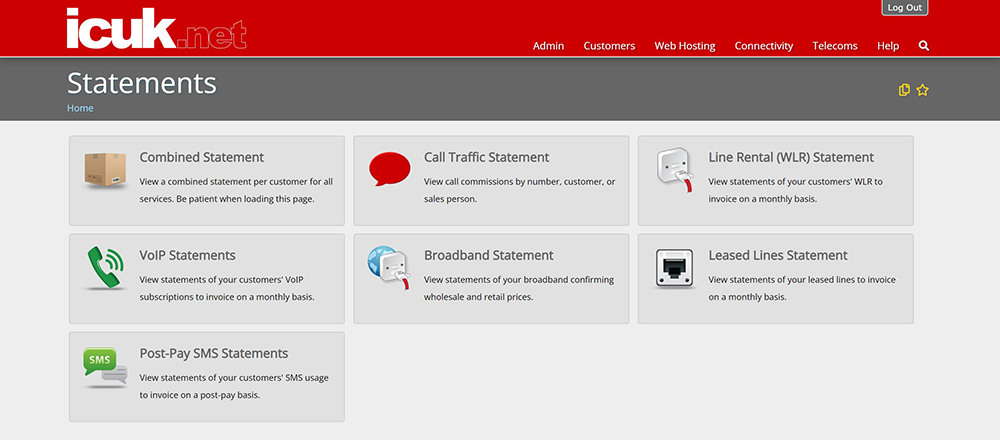Open the Web Hosting menu

tap(685, 46)
